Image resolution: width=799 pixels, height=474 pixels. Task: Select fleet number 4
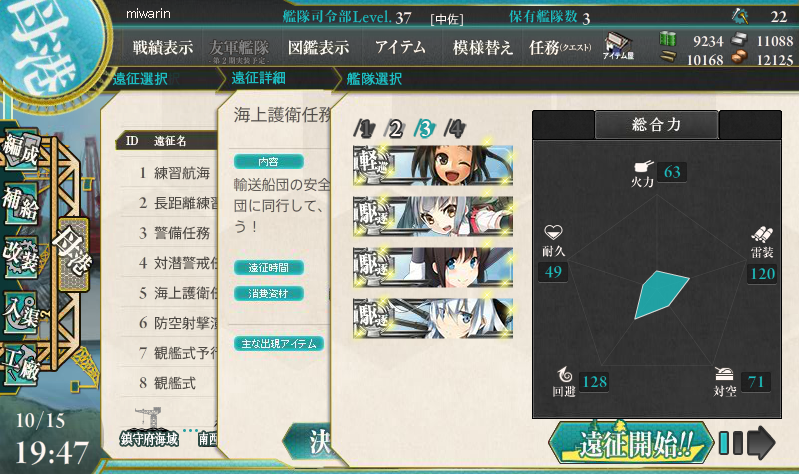(455, 129)
